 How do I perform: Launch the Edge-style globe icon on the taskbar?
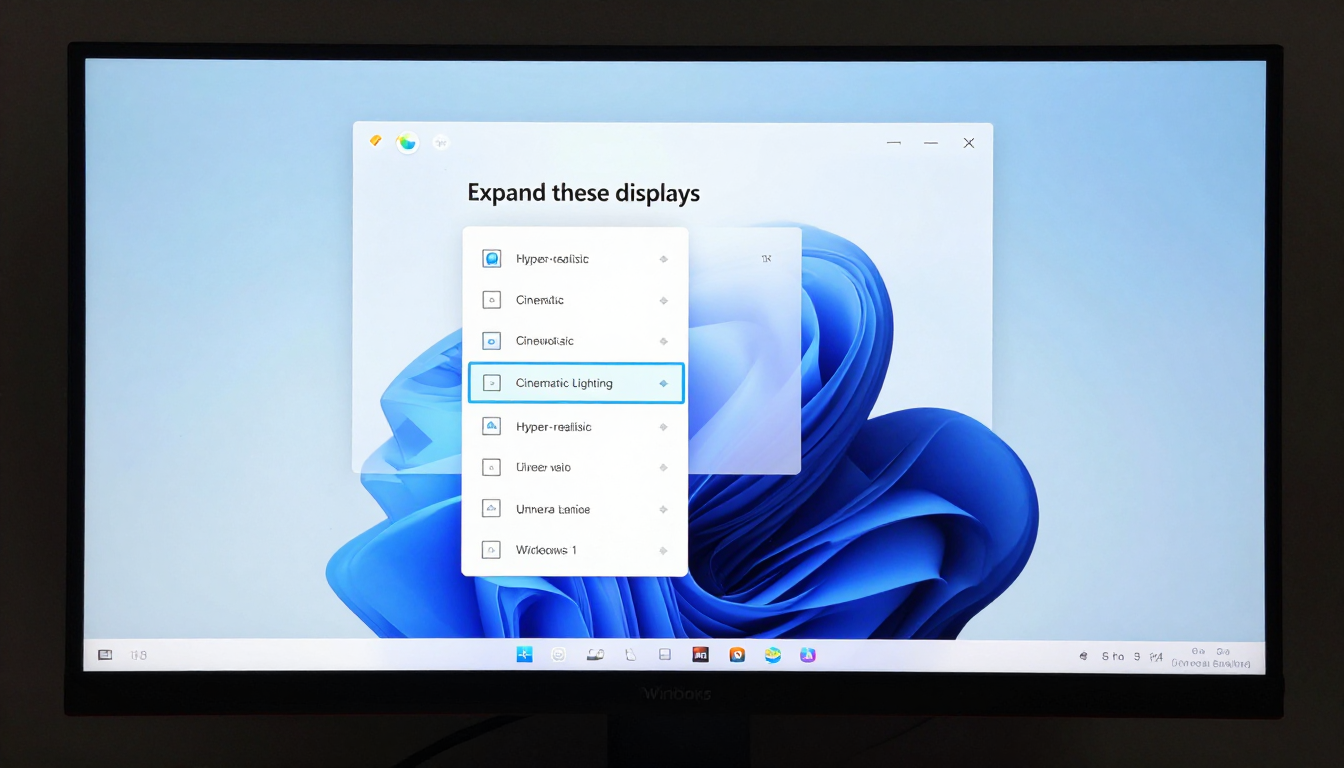pyautogui.click(x=772, y=655)
